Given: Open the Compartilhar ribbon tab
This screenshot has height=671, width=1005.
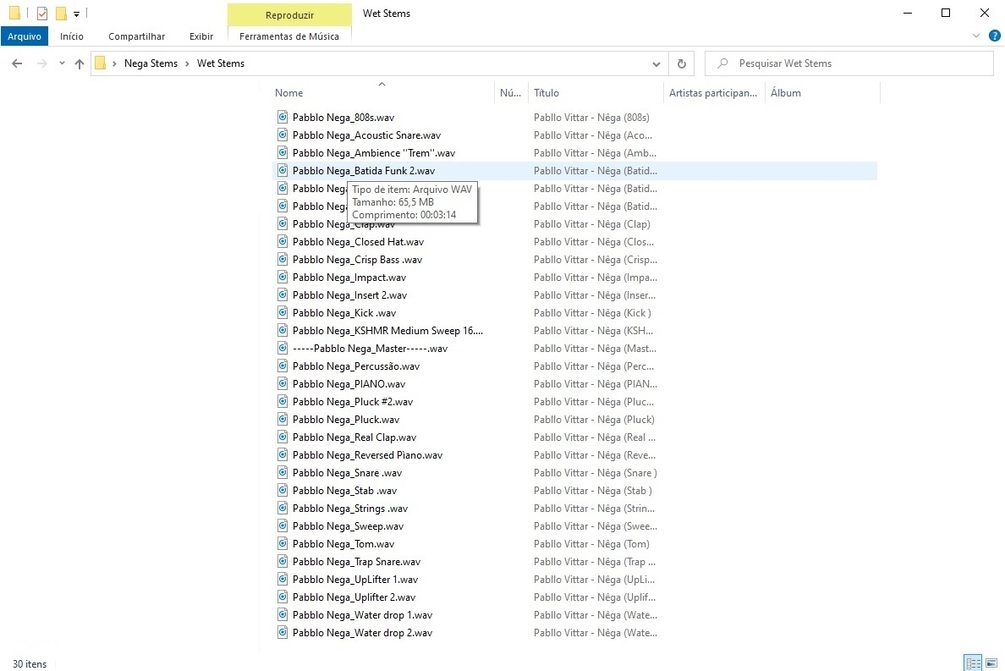Looking at the screenshot, I should 137,37.
